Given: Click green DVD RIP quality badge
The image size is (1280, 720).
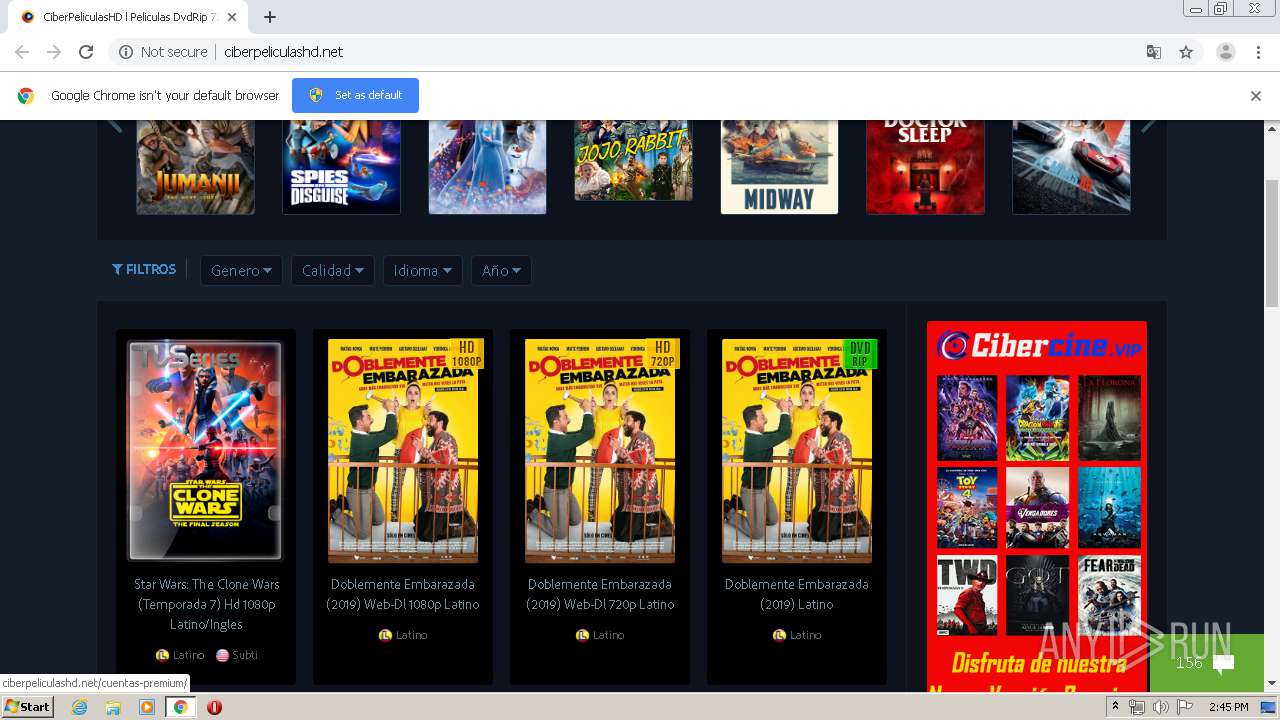Looking at the screenshot, I should tap(860, 354).
